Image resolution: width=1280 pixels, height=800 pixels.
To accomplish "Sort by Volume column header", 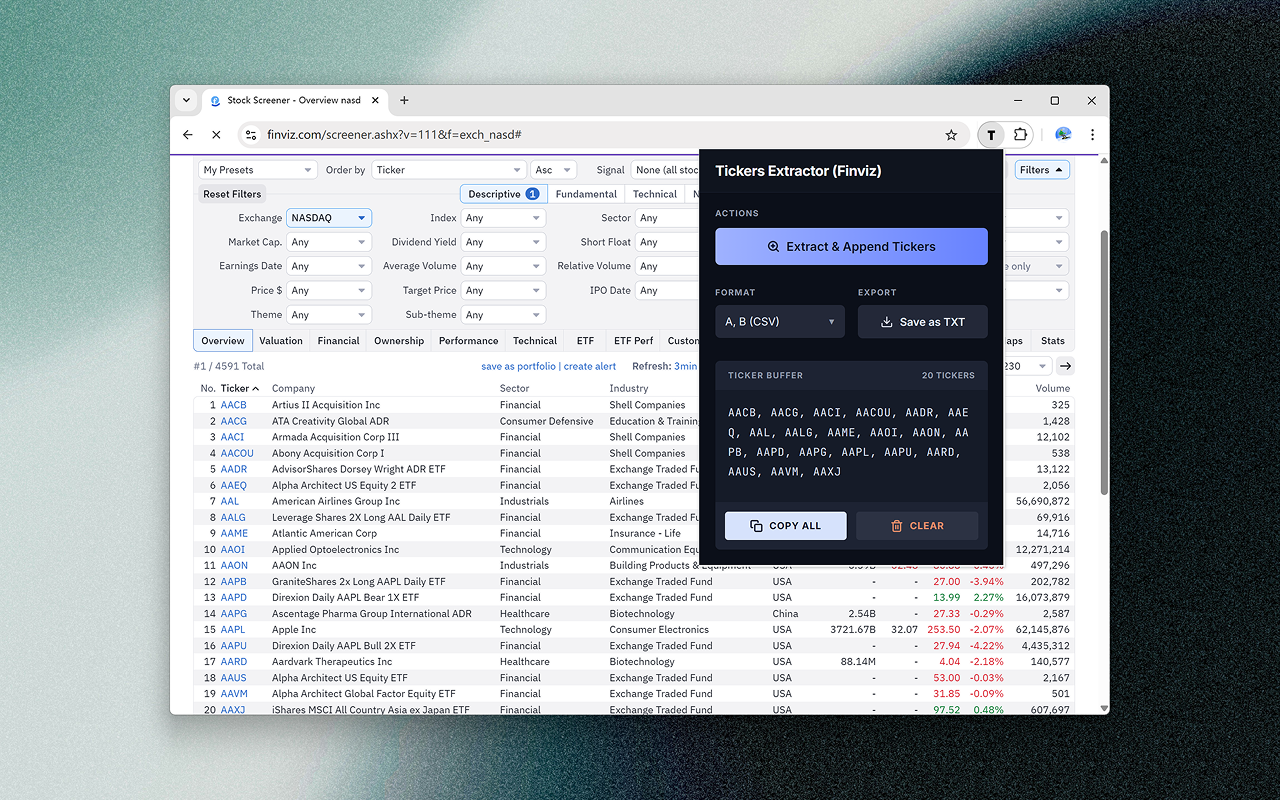I will point(1053,388).
